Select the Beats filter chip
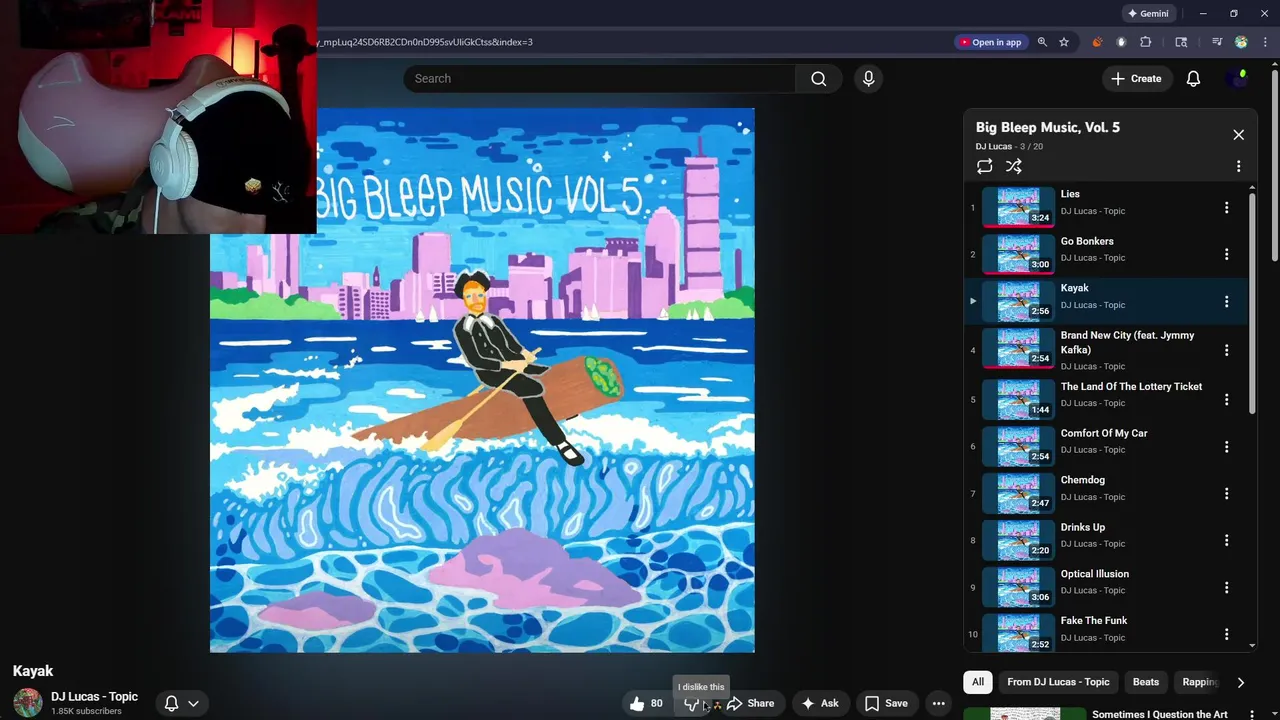Screen dimensions: 1280x720 pos(1146,682)
